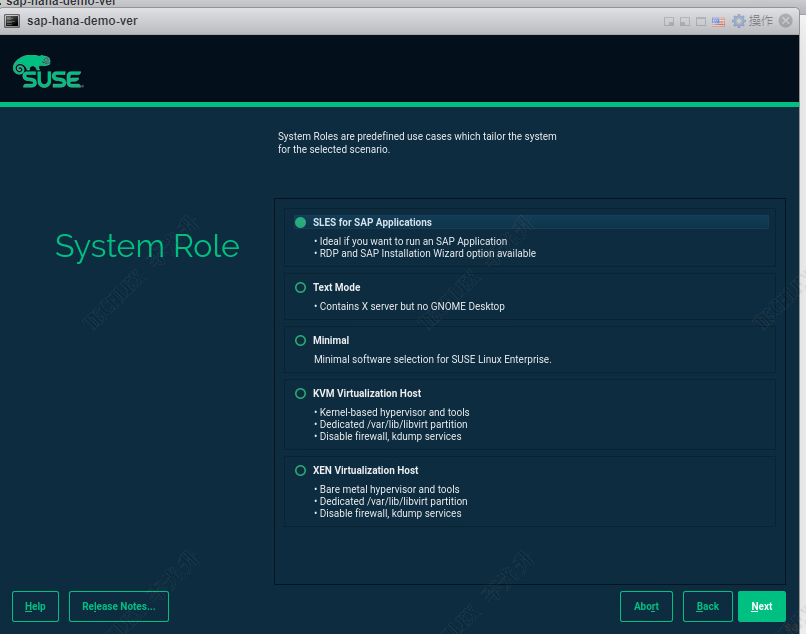
Task: Open the gear settings icon in the title bar
Action: (x=739, y=21)
